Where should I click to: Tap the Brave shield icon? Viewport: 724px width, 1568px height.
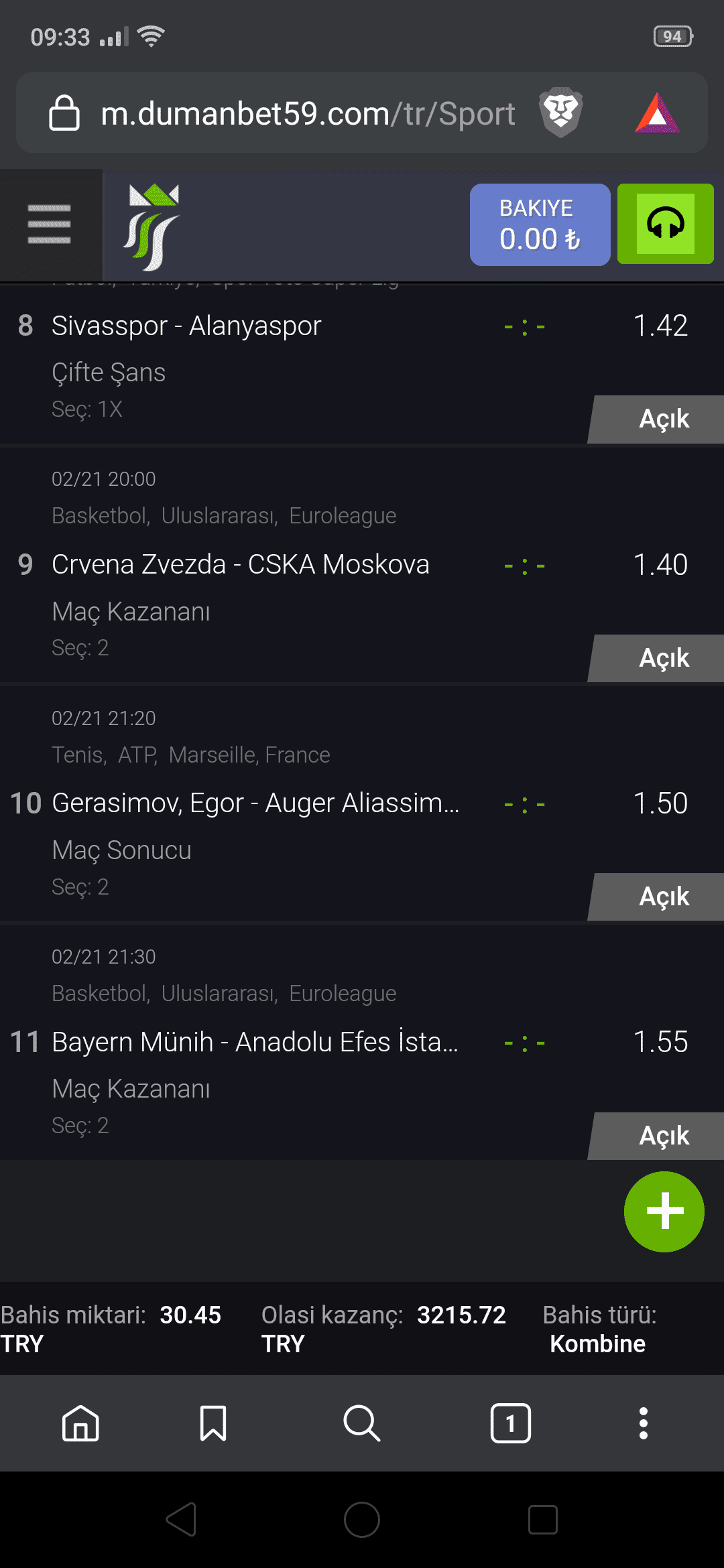tap(561, 113)
